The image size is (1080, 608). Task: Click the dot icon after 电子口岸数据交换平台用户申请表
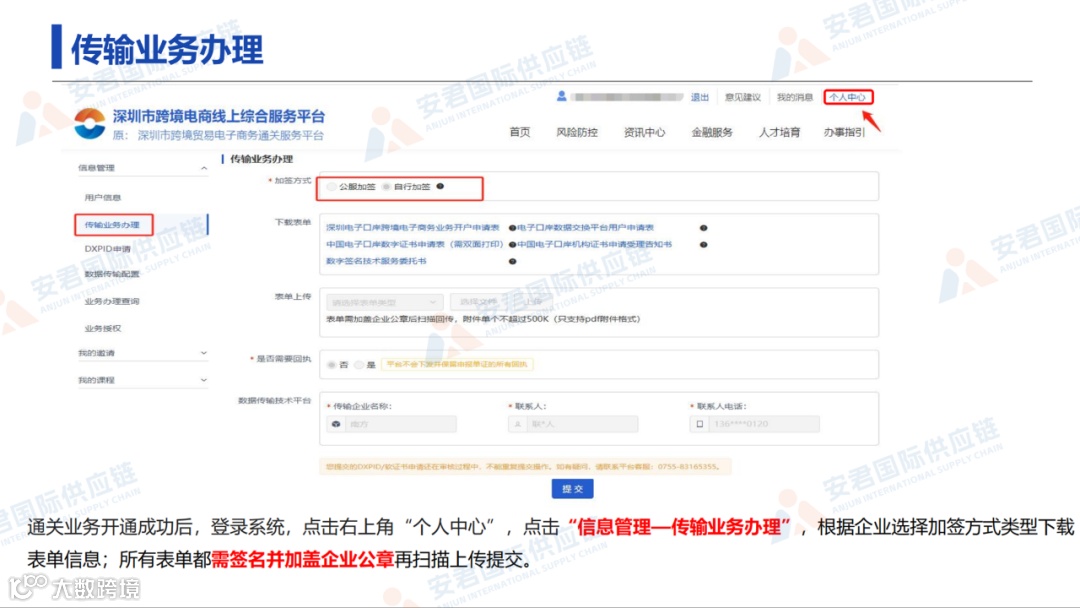point(703,228)
